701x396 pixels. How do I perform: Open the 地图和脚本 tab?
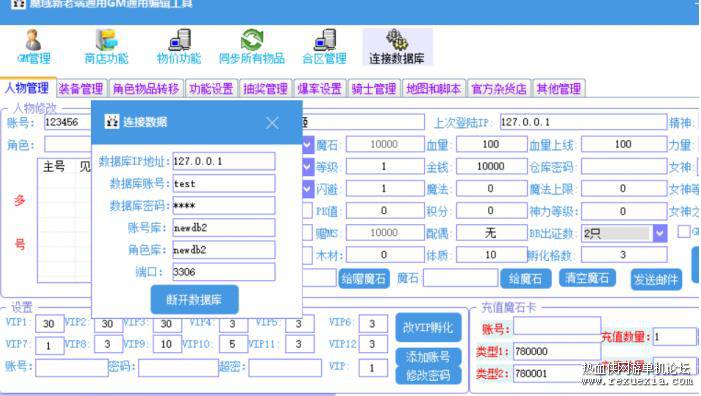[x=434, y=88]
